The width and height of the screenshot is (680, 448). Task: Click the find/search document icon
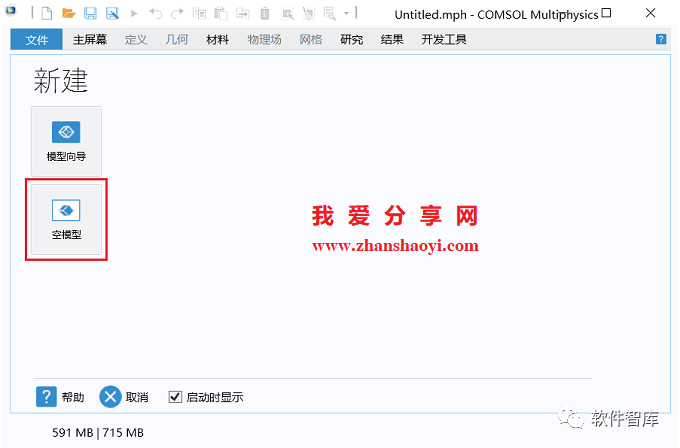pyautogui.click(x=330, y=14)
